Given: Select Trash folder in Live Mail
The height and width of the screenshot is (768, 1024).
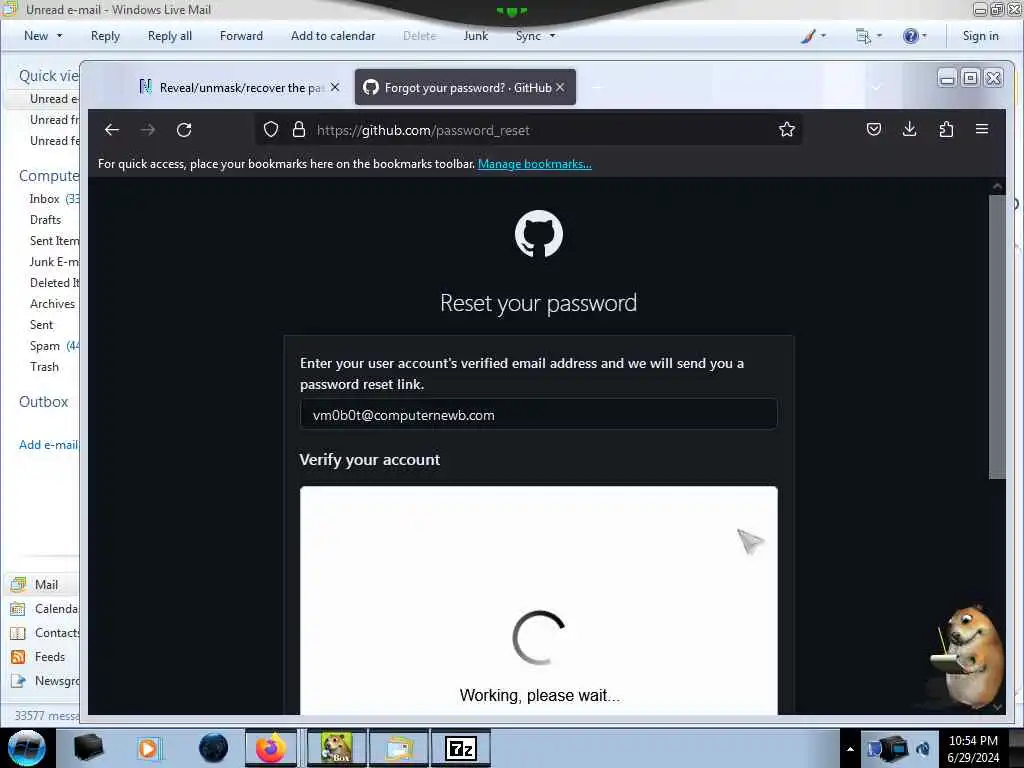Looking at the screenshot, I should click(x=44, y=366).
